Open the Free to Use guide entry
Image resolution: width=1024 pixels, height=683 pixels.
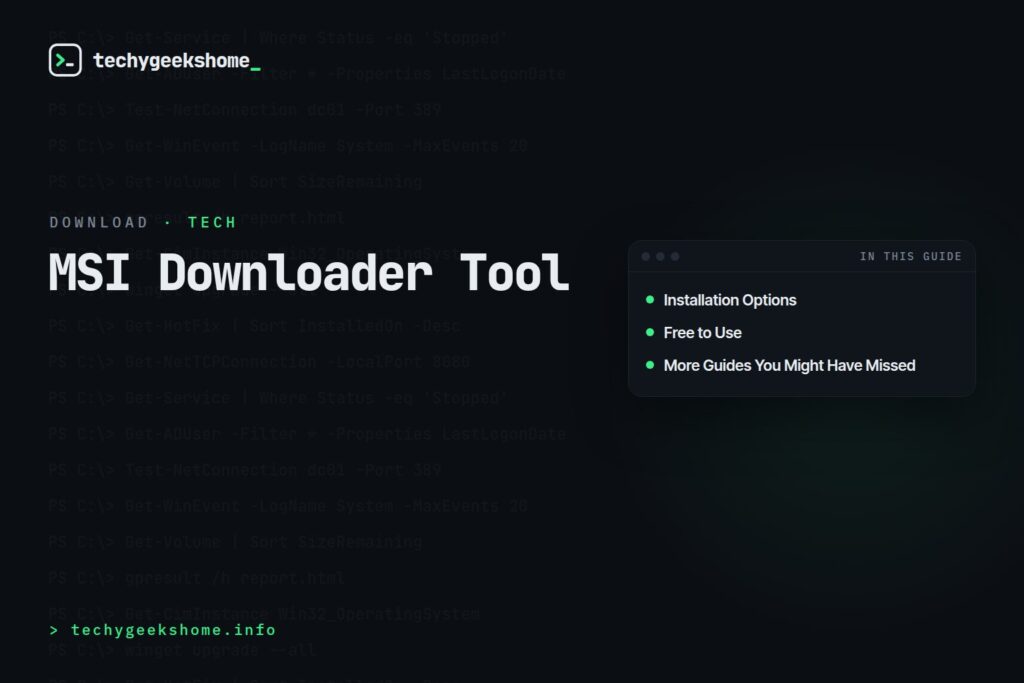pos(702,332)
